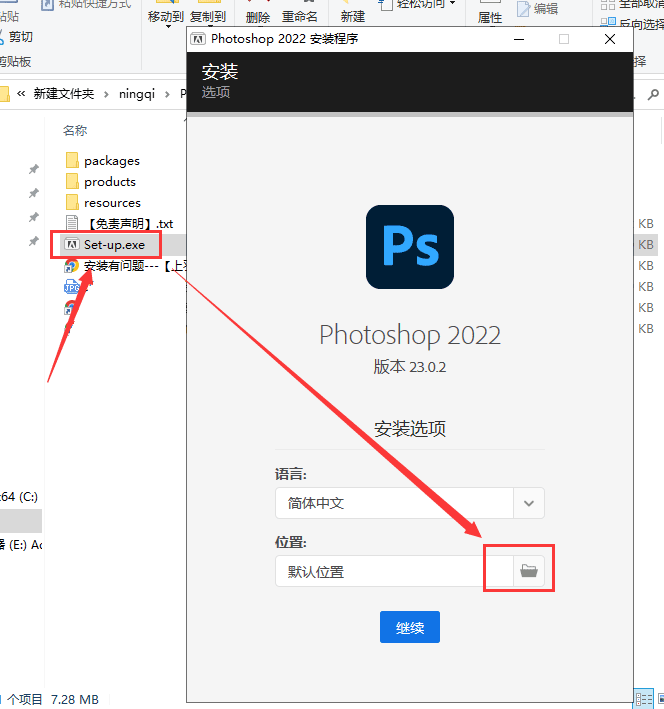The width and height of the screenshot is (664, 709).
Task: Click the Photoshop Ps logo
Action: [x=410, y=247]
